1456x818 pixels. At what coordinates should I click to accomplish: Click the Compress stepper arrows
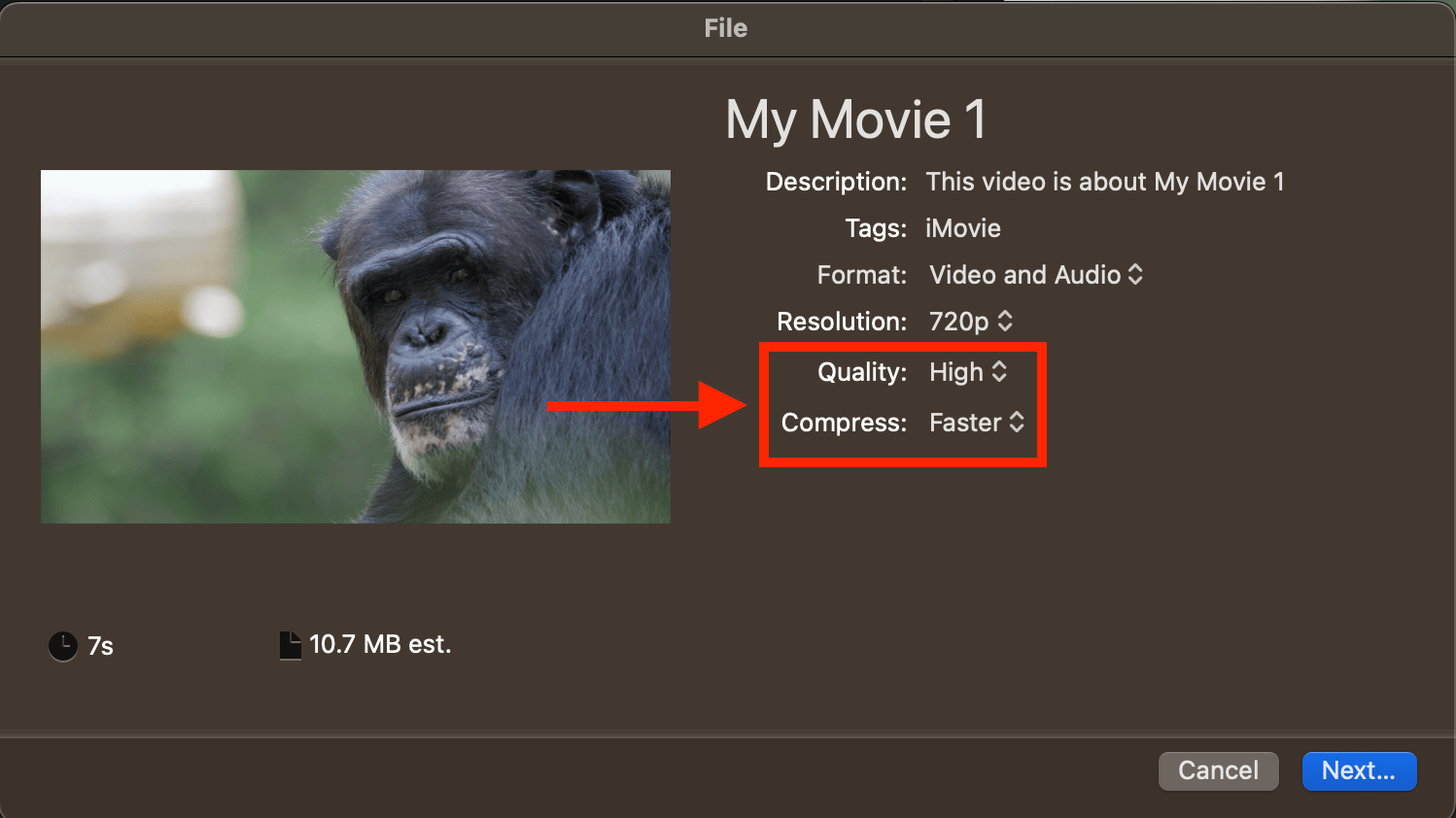click(x=1018, y=423)
